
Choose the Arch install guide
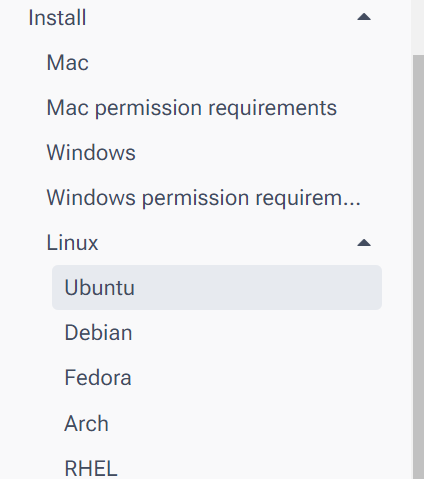[86, 423]
